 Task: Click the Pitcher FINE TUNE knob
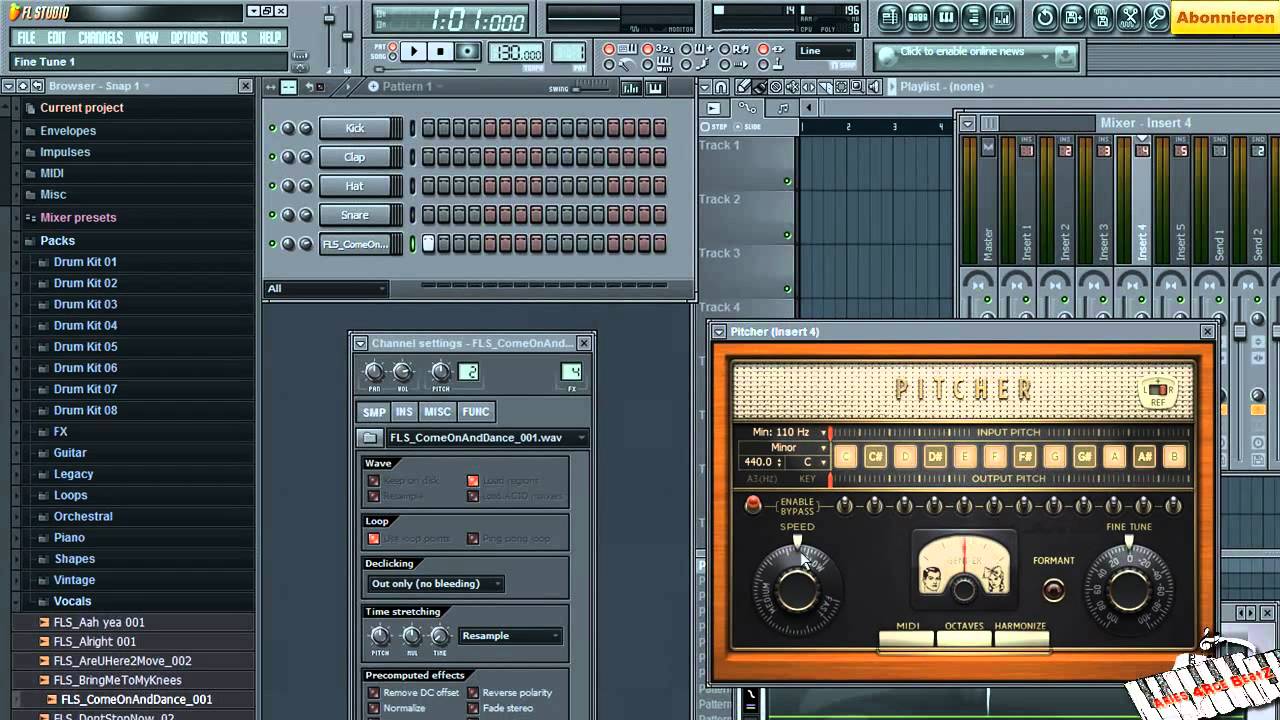tap(1128, 590)
